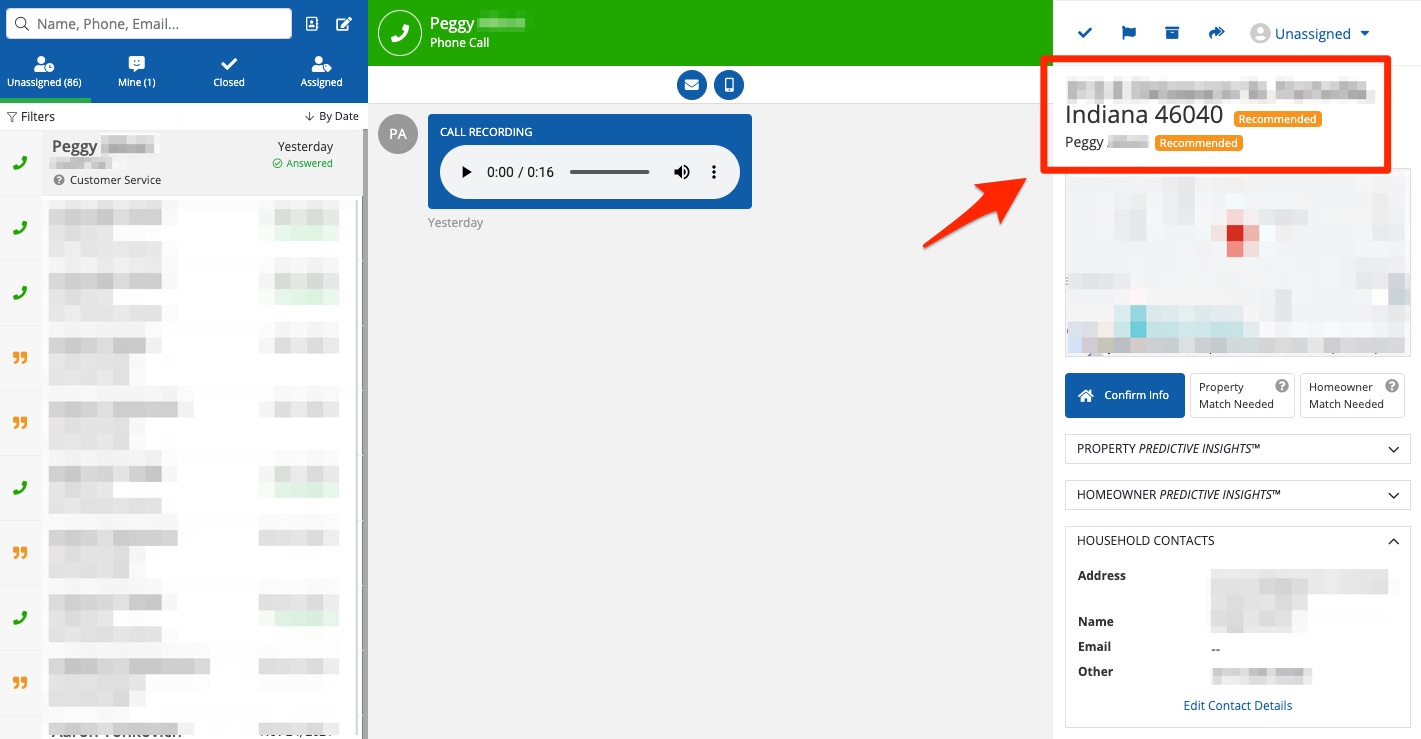Click the compose new message icon
1421x739 pixels.
343,24
